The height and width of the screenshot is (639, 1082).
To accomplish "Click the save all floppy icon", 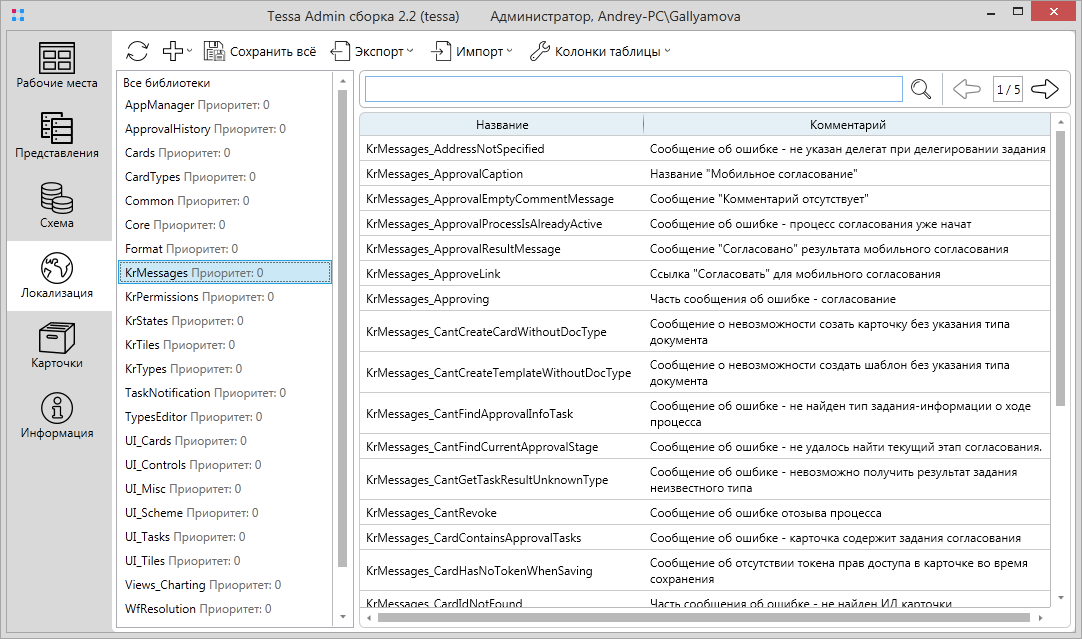I will click(x=214, y=51).
